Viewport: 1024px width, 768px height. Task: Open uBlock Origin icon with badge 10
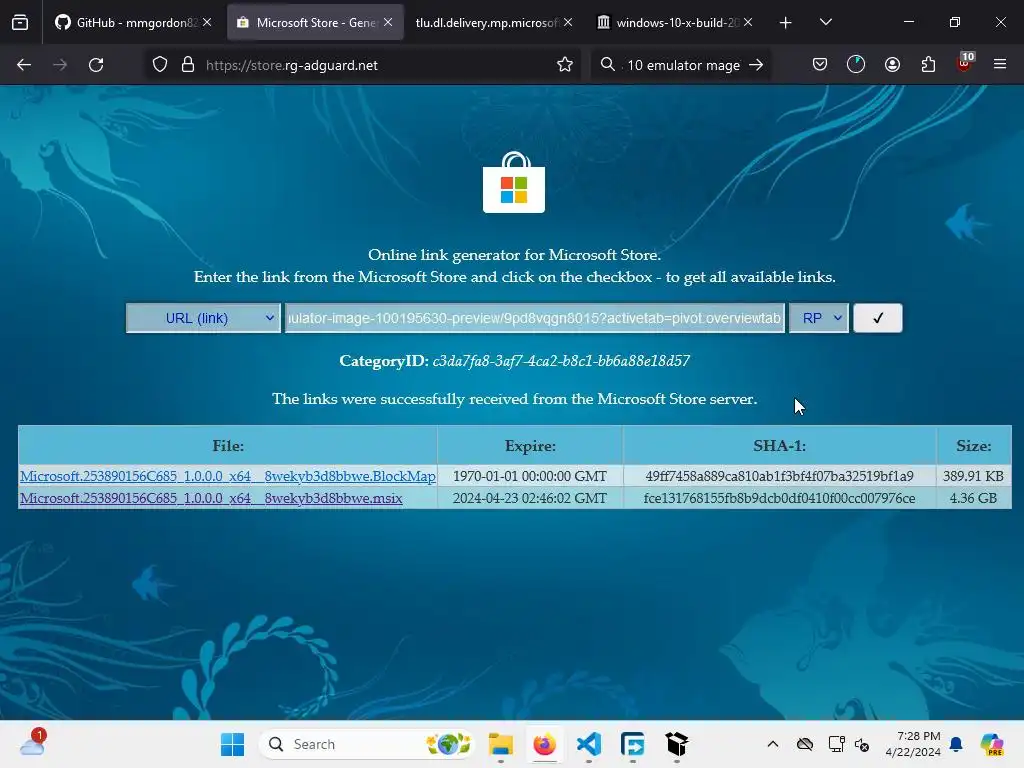[x=965, y=63]
